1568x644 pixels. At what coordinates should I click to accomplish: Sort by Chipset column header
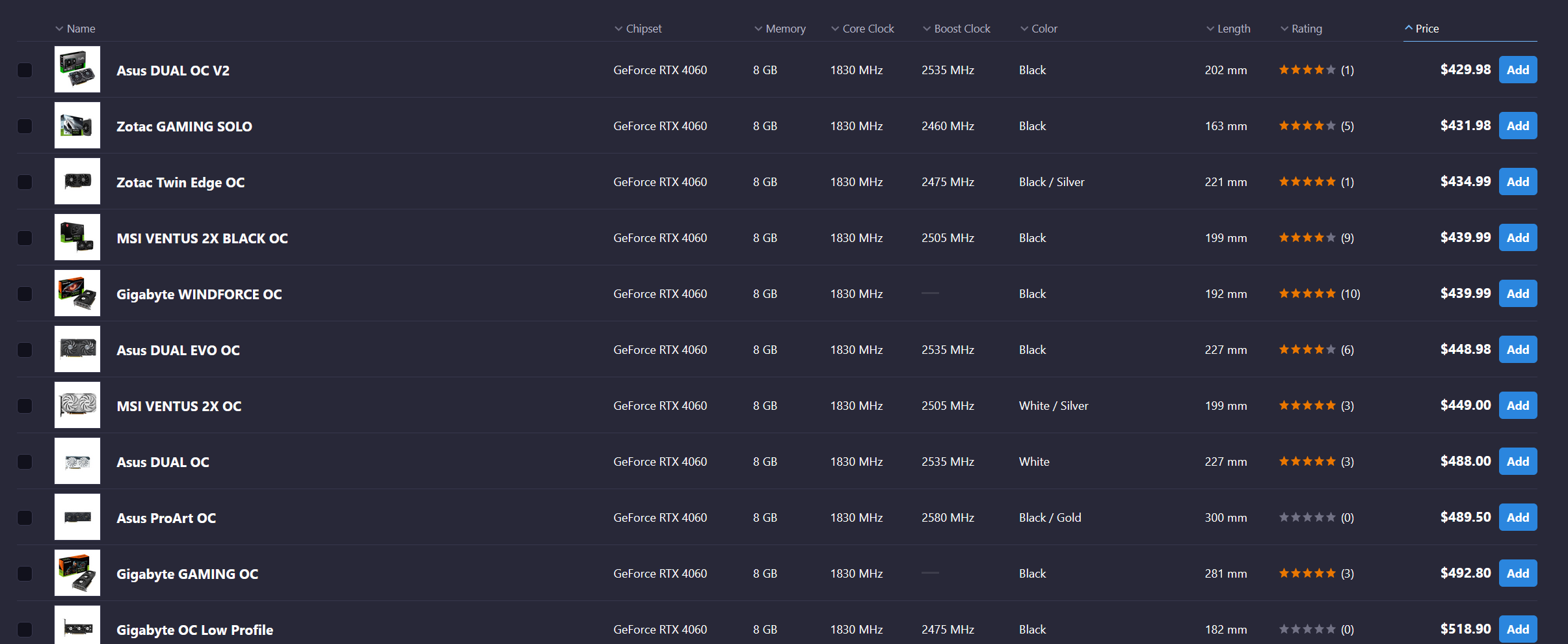638,29
